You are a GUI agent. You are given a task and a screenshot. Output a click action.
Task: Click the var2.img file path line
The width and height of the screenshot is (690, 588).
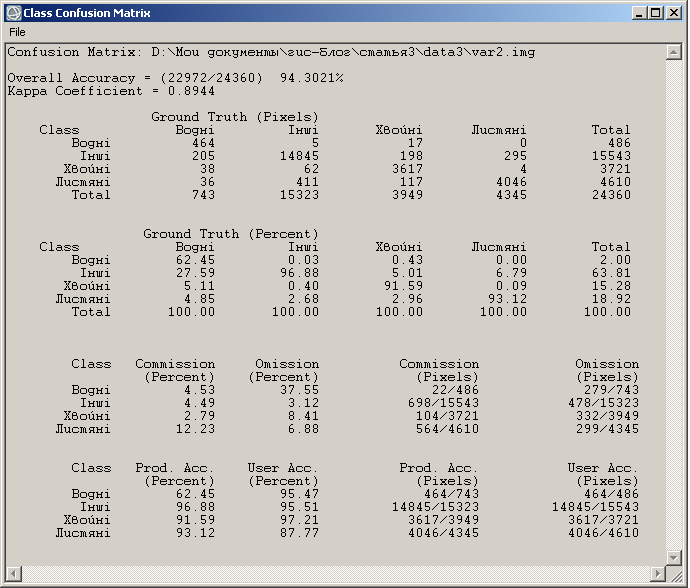pos(270,52)
